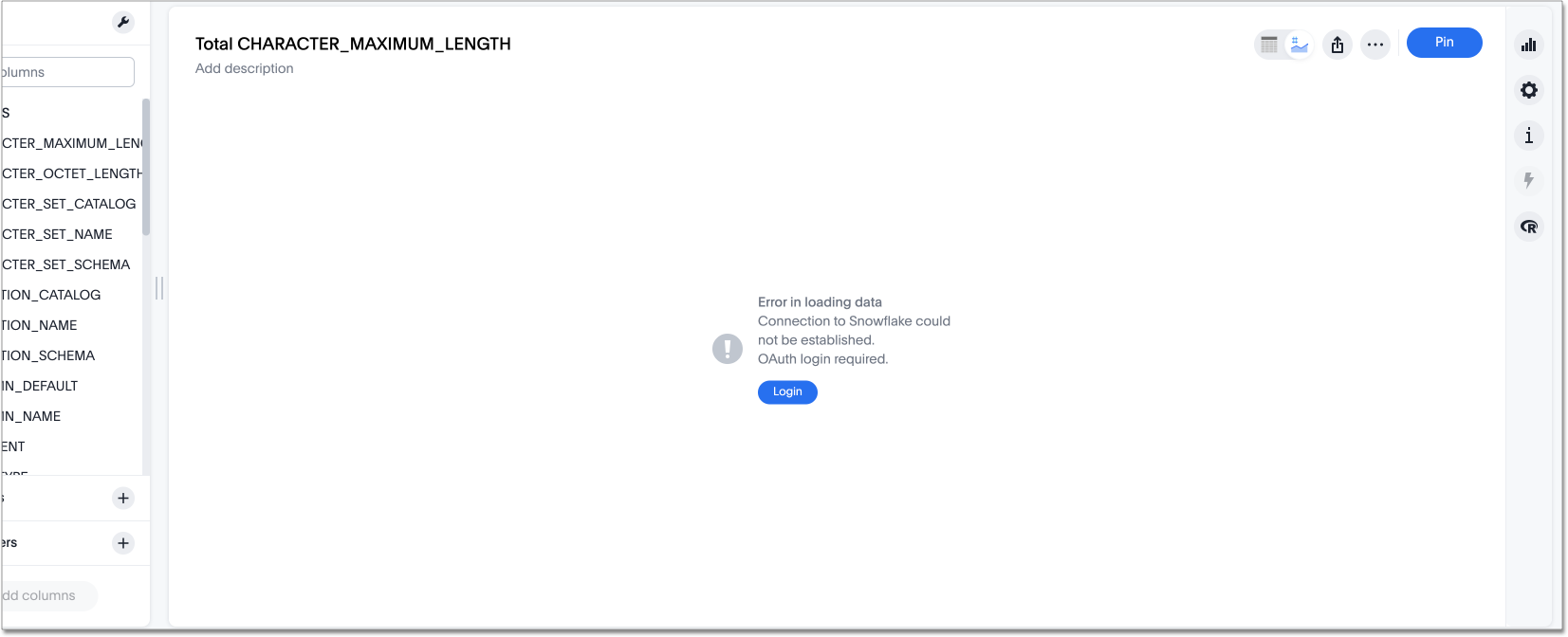The width and height of the screenshot is (1568, 637).
Task: Click the CR icon at the sidebar bottom
Action: (x=1528, y=227)
